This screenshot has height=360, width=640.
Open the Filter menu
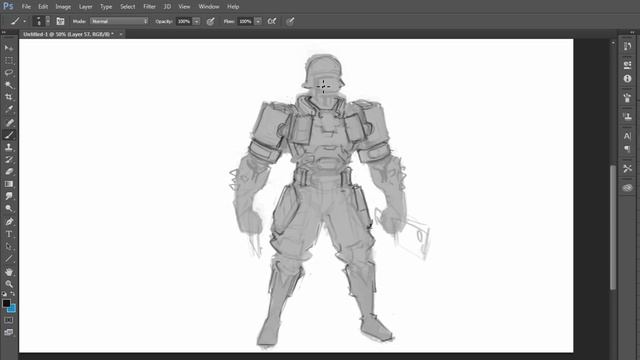pyautogui.click(x=149, y=7)
